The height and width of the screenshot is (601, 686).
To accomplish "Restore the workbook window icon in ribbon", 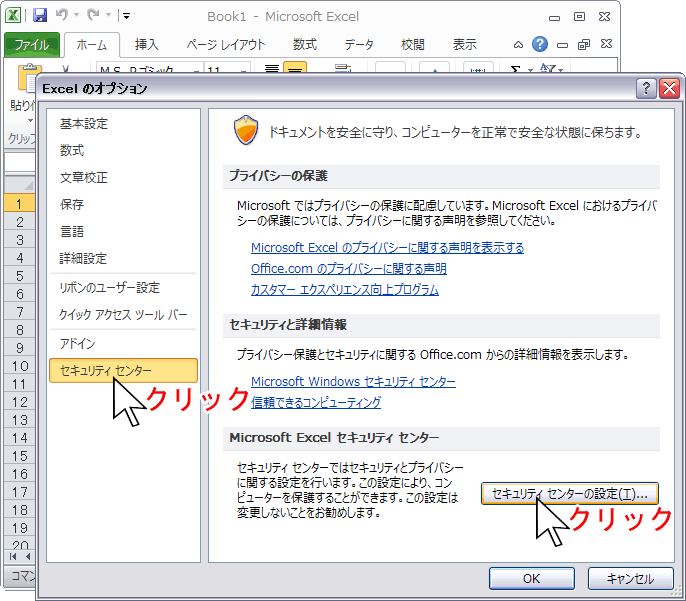I will tap(584, 45).
